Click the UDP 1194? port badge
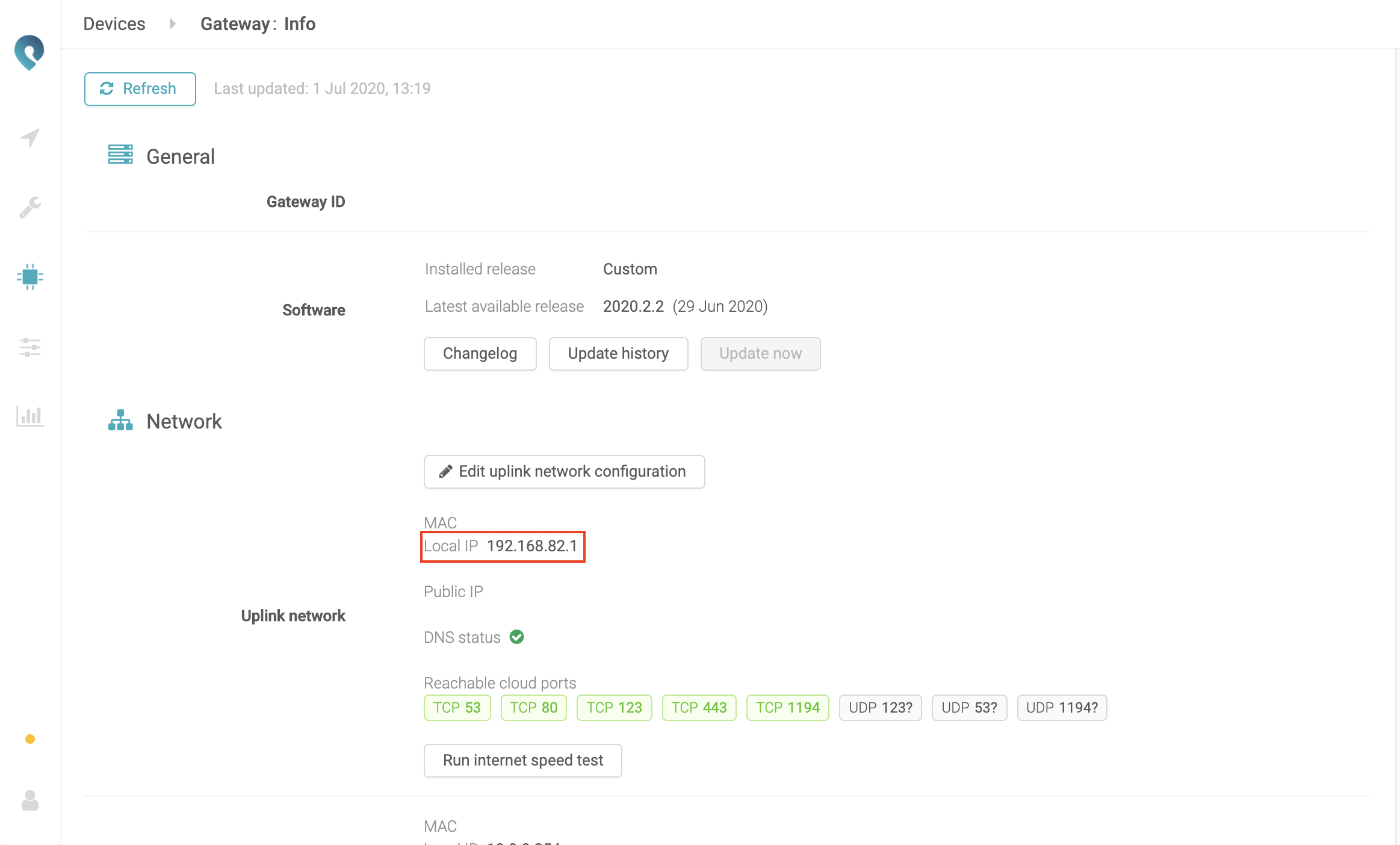The height and width of the screenshot is (845, 1400). pos(1062,708)
